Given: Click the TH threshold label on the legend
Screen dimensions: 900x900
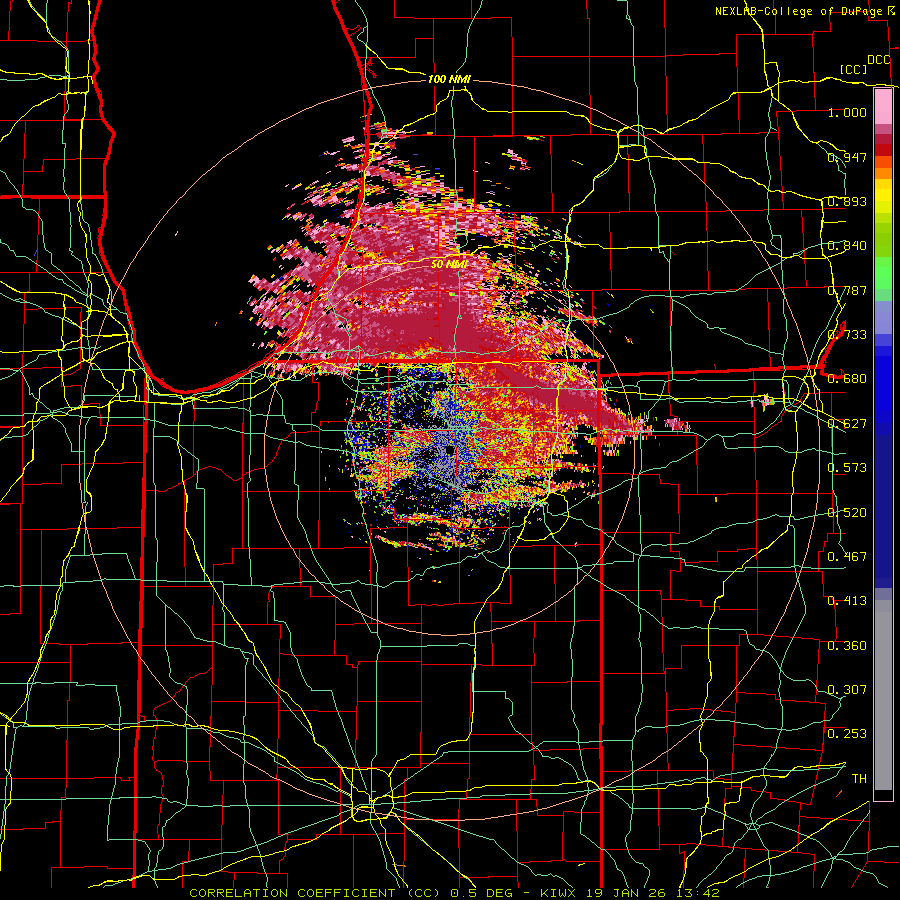Looking at the screenshot, I should pos(859,779).
